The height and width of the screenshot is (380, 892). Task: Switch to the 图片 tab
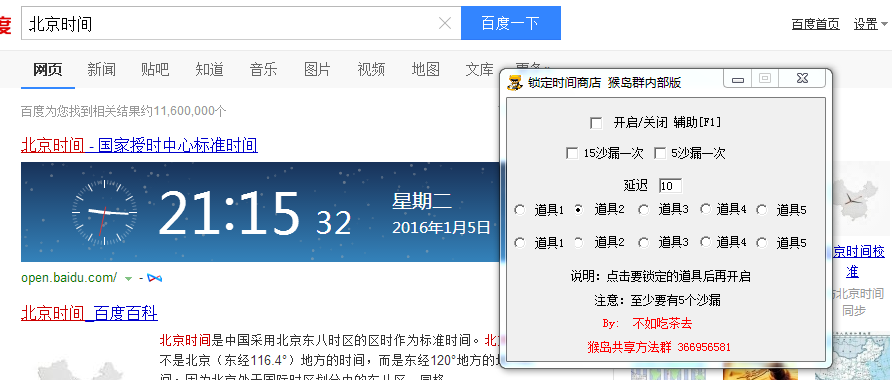[317, 69]
